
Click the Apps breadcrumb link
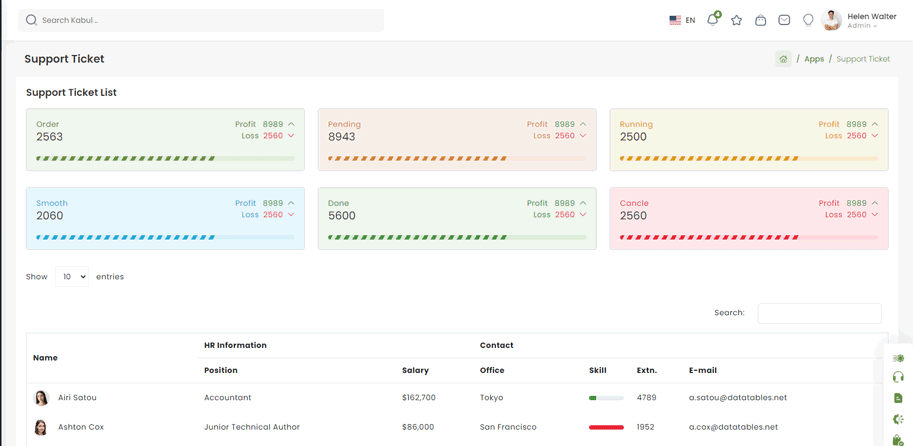coord(814,59)
